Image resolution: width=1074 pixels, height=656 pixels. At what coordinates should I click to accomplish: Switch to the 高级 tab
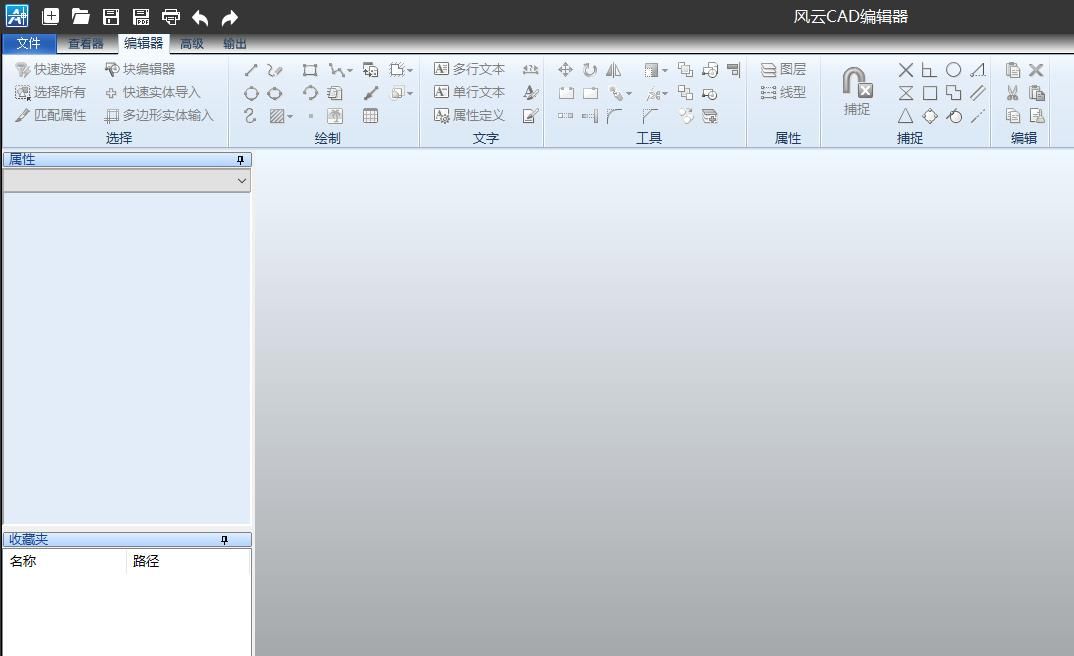click(192, 43)
